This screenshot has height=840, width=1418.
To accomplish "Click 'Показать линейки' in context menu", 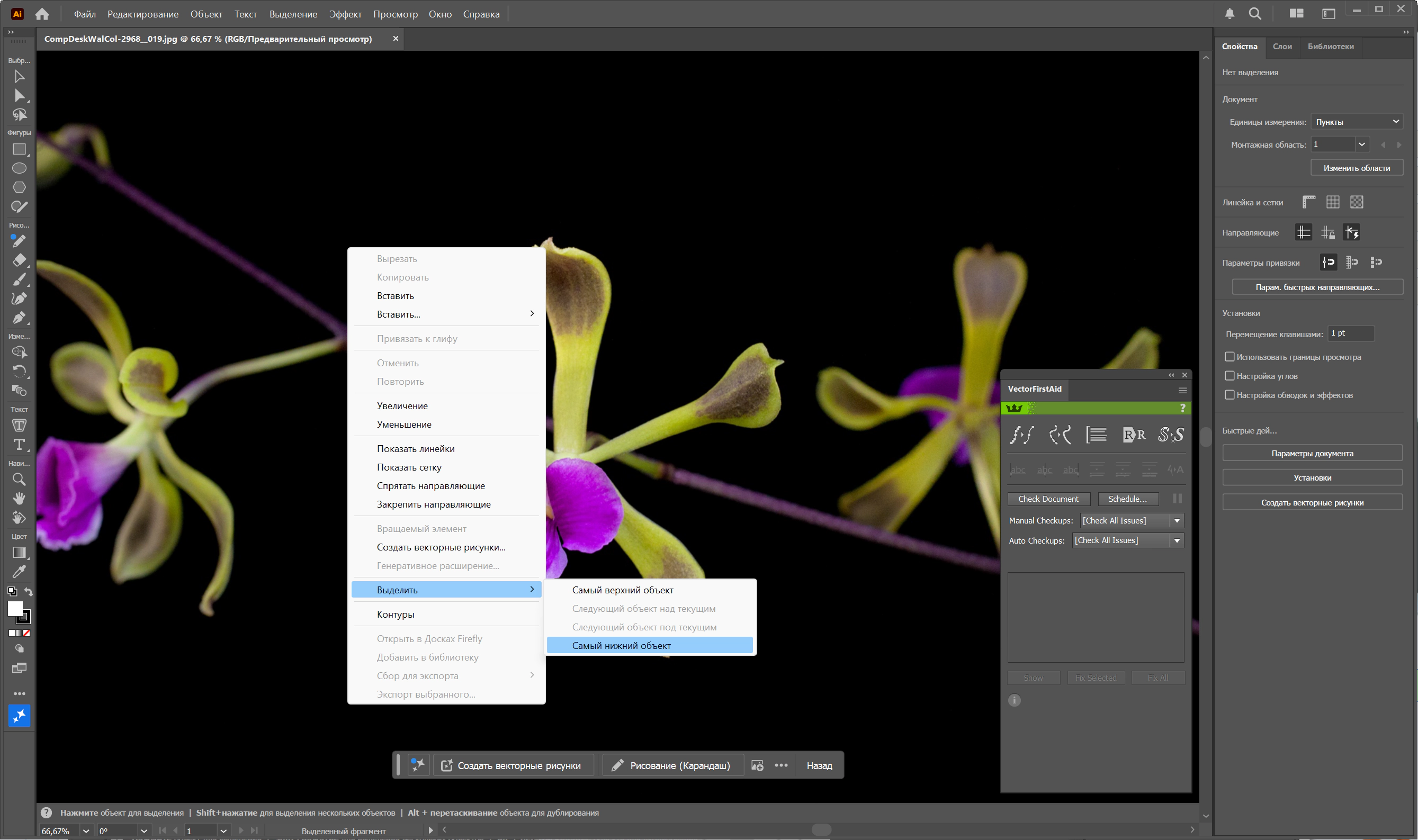I will pos(446,449).
